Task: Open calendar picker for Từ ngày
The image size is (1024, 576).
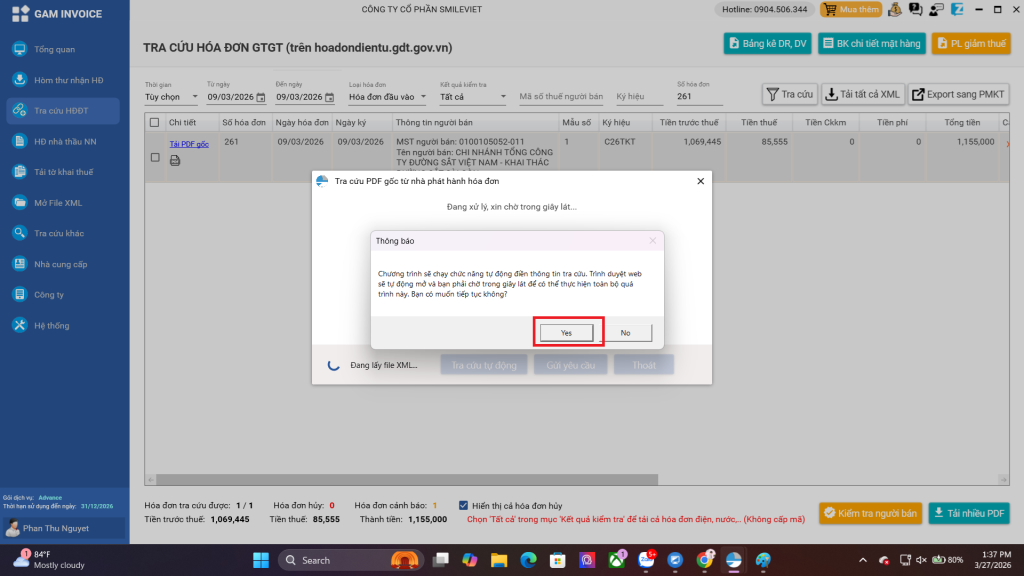Action: [x=261, y=97]
